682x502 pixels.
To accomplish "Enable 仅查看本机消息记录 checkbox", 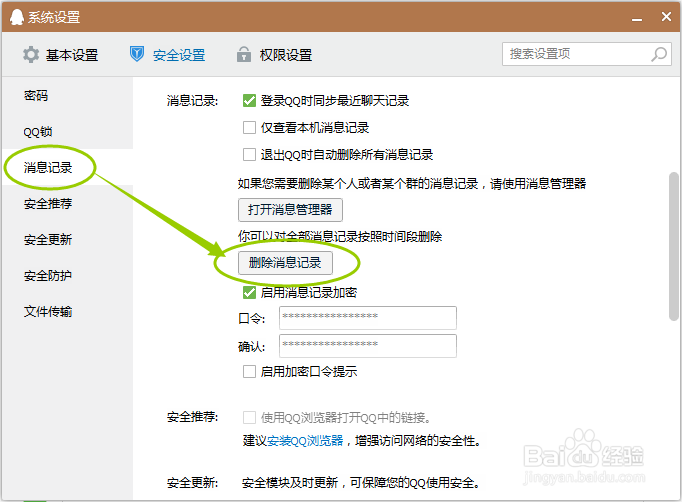I will click(x=249, y=128).
